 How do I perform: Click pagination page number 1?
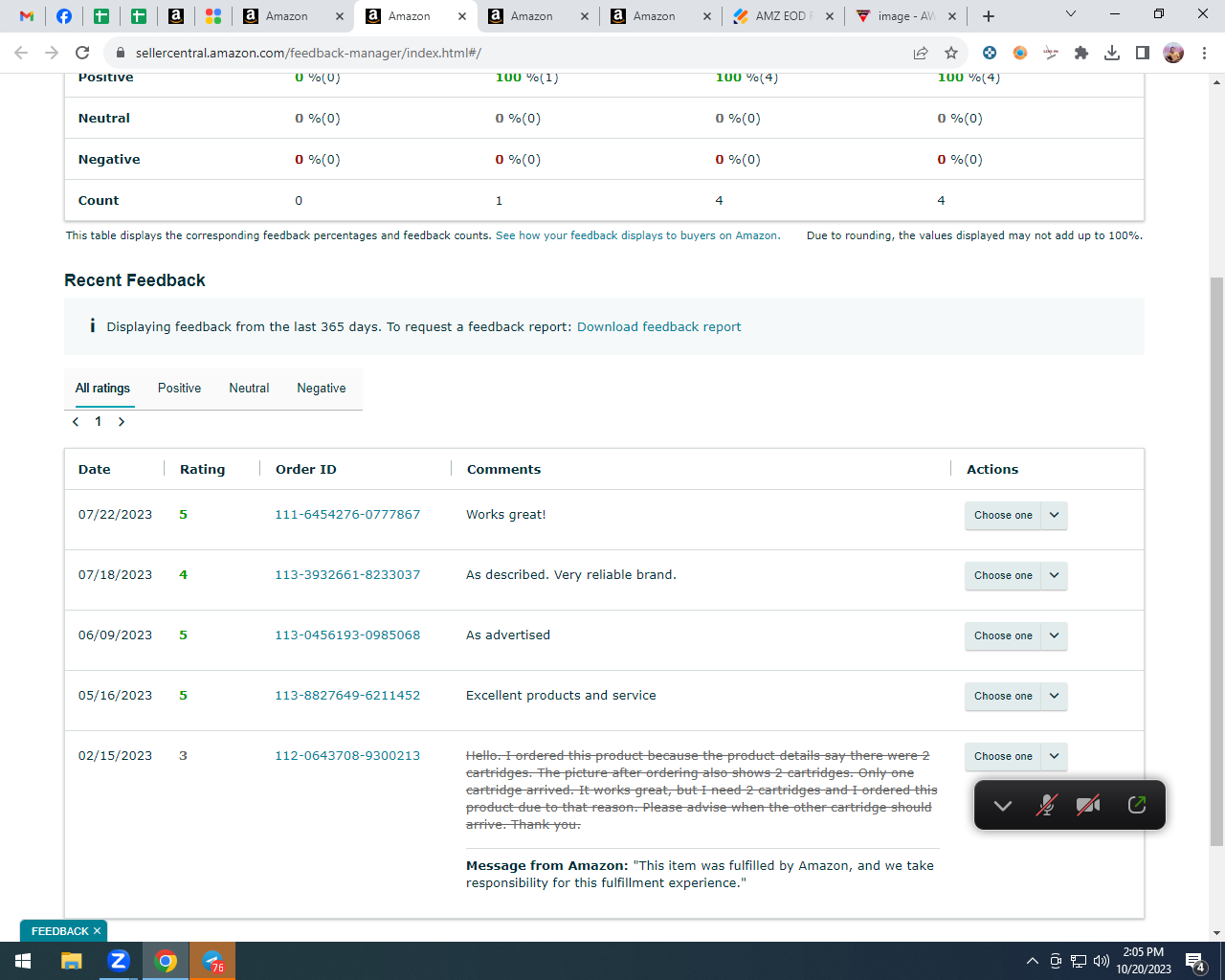point(98,421)
